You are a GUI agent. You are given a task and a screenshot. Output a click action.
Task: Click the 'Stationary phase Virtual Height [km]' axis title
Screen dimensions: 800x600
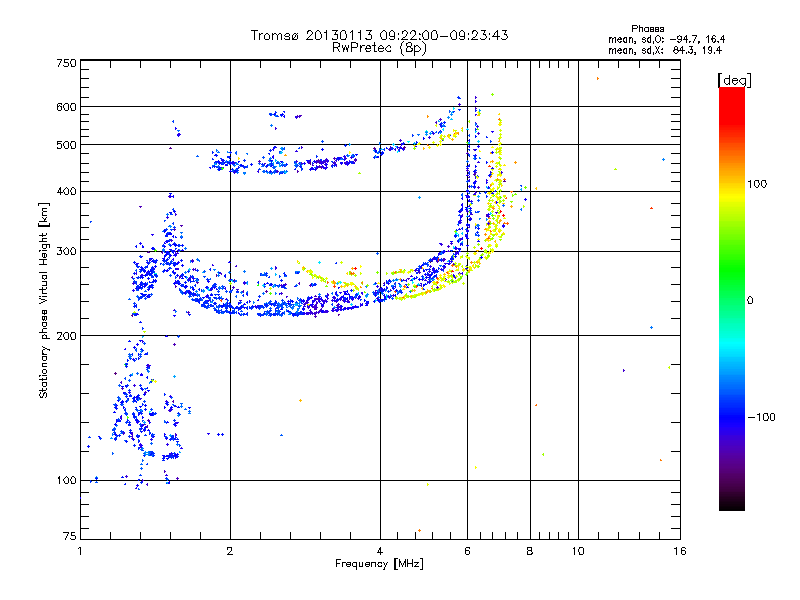44,301
